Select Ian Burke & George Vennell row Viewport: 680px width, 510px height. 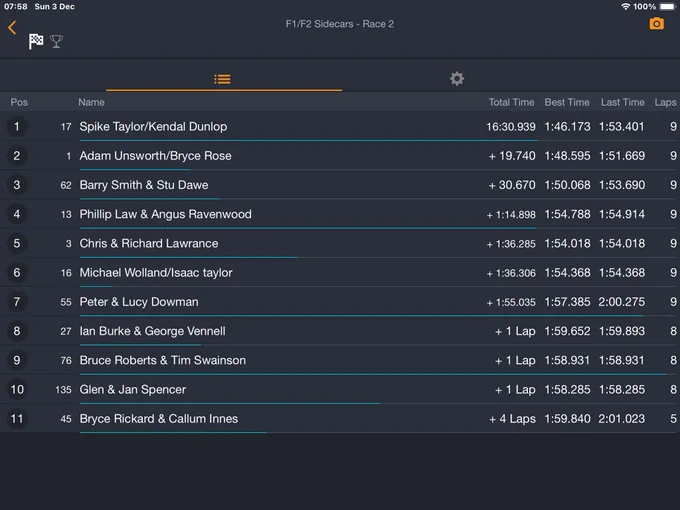click(340, 331)
